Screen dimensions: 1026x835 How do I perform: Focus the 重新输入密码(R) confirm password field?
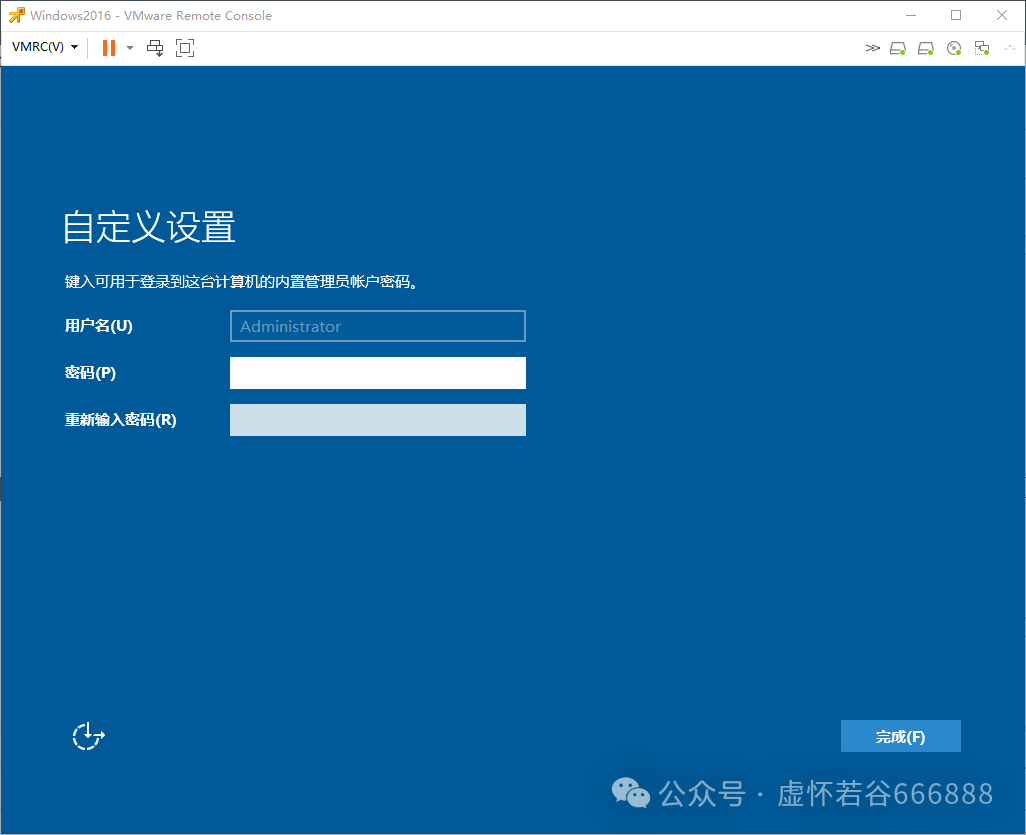pyautogui.click(x=378, y=420)
